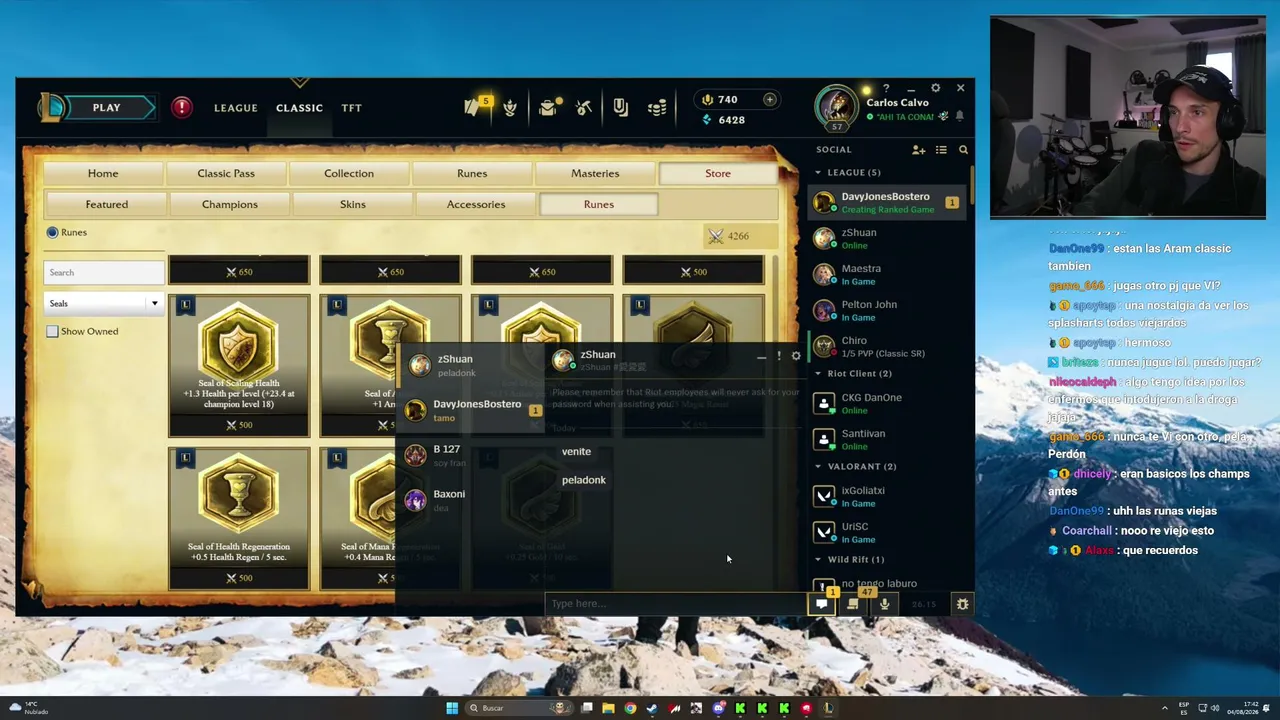
Task: Open DavyJonesBostero in the friends list
Action: click(886, 202)
